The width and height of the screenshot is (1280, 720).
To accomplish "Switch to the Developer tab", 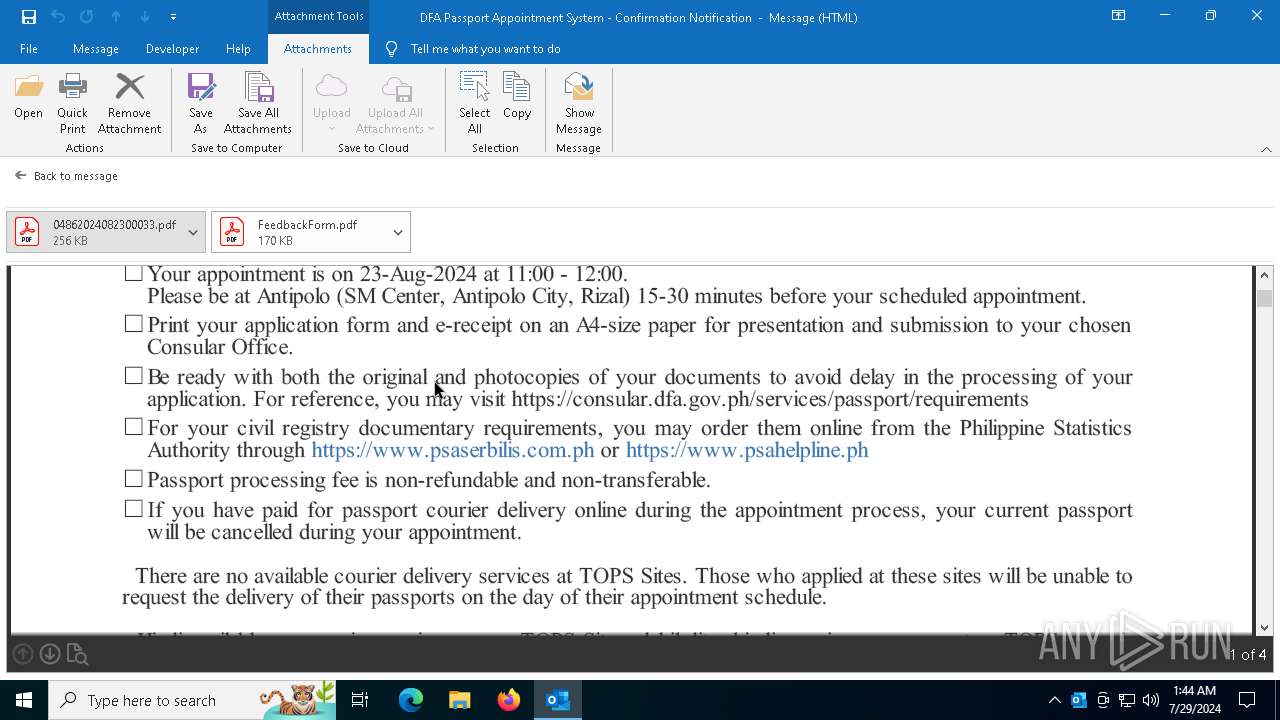I will click(x=172, y=48).
